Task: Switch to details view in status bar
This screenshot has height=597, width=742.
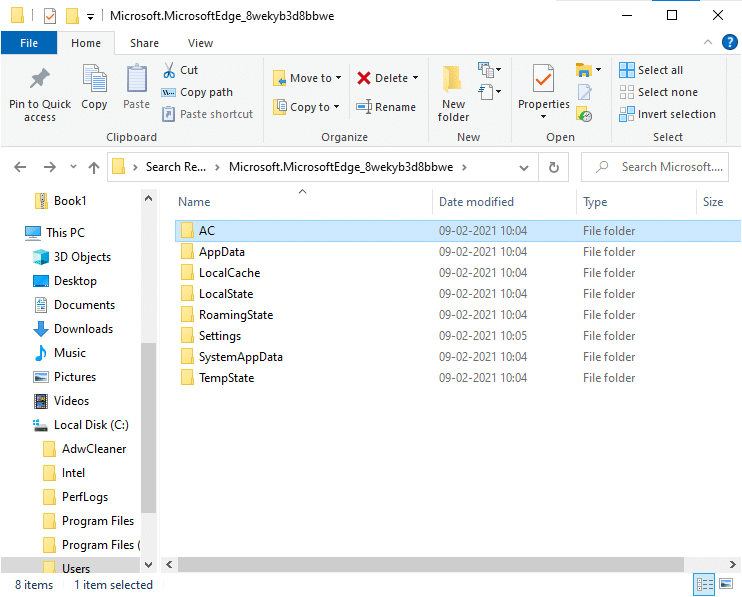Action: click(x=703, y=585)
